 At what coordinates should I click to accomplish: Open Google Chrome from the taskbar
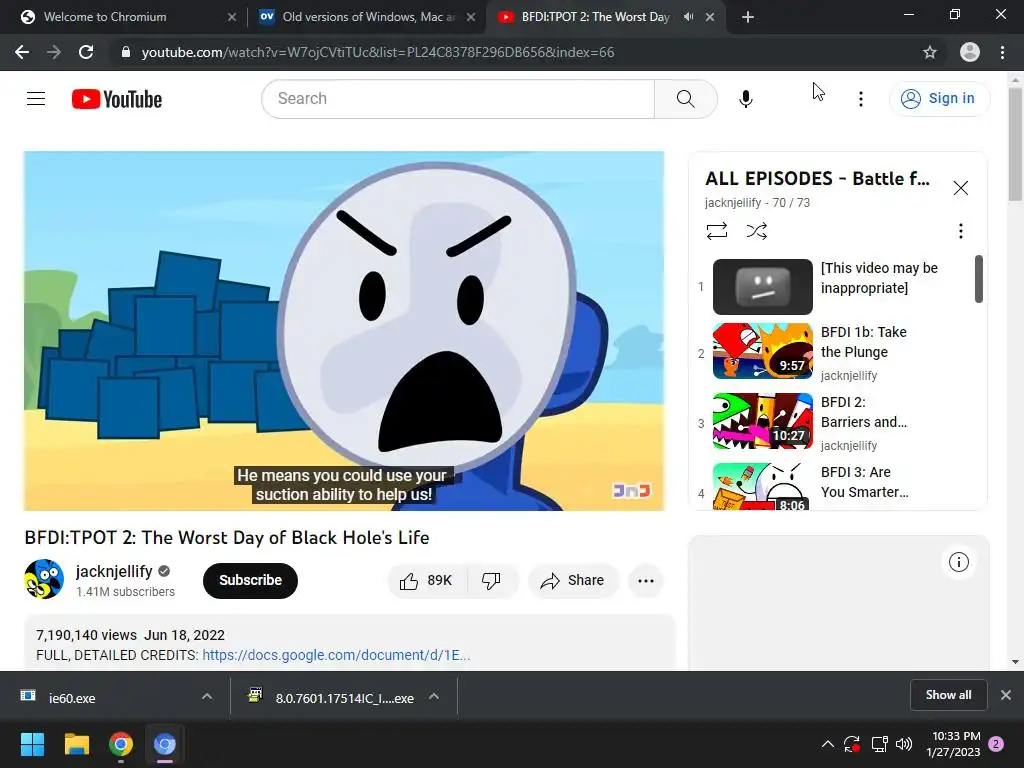(x=121, y=744)
